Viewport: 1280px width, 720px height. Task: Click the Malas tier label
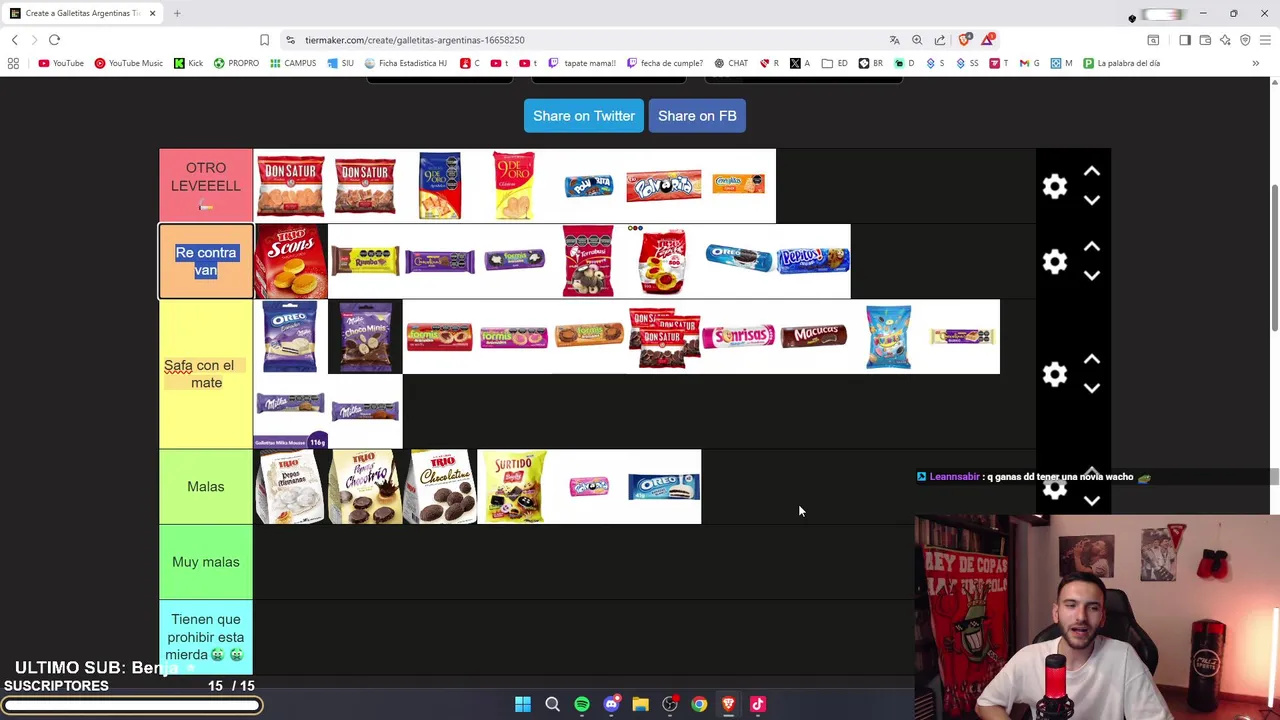click(x=206, y=486)
